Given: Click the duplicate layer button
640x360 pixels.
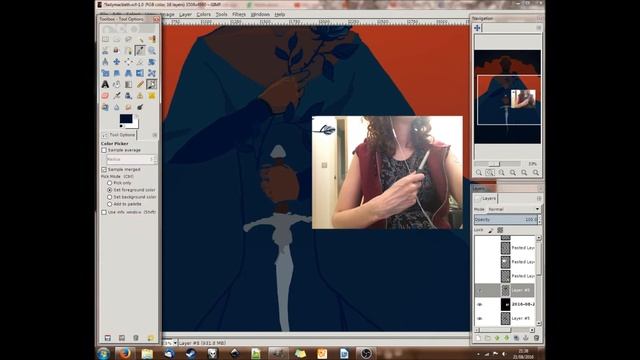Looking at the screenshot, I should coord(516,338).
